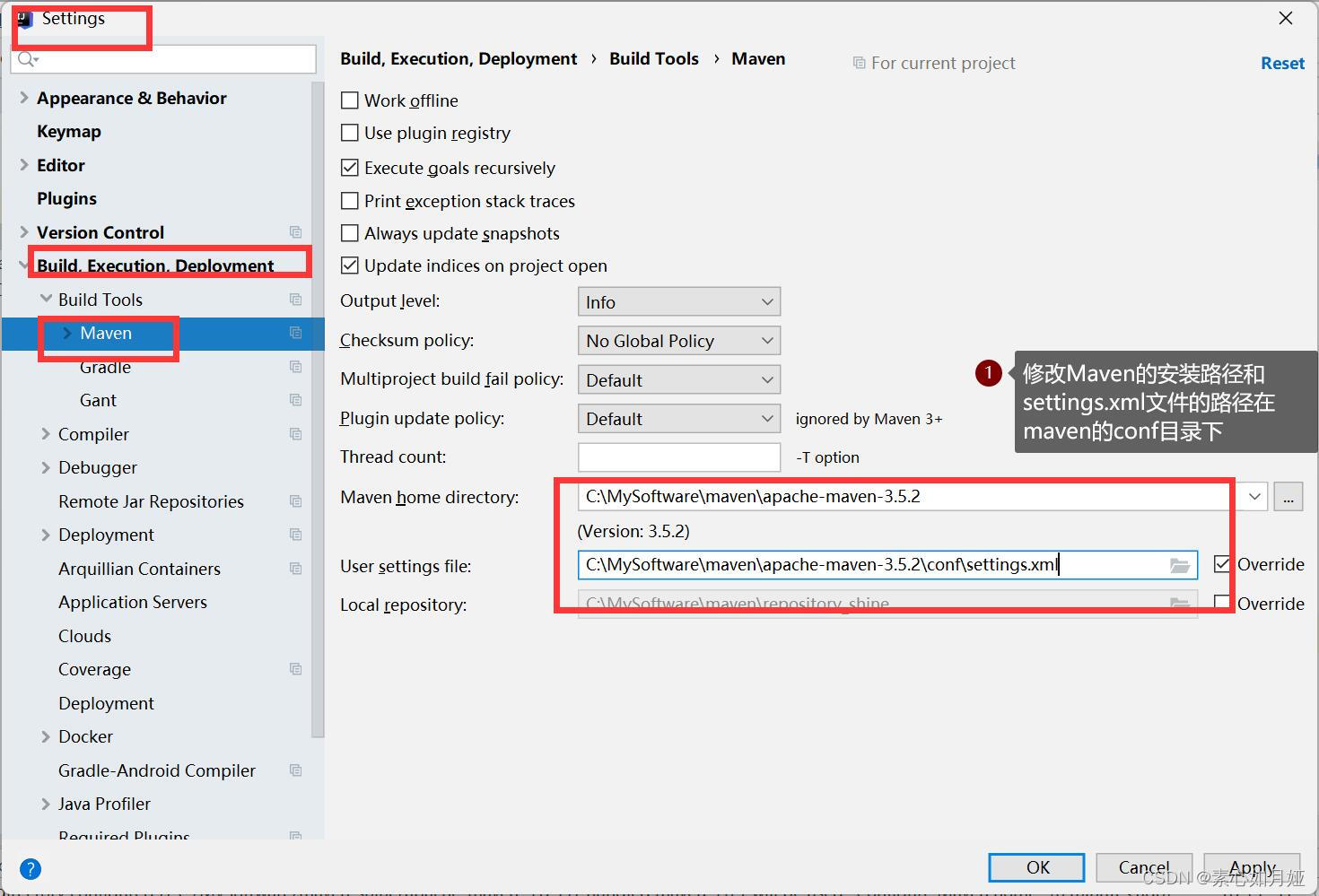
Task: Select Gradle-Android Compiler item
Action: pos(157,770)
